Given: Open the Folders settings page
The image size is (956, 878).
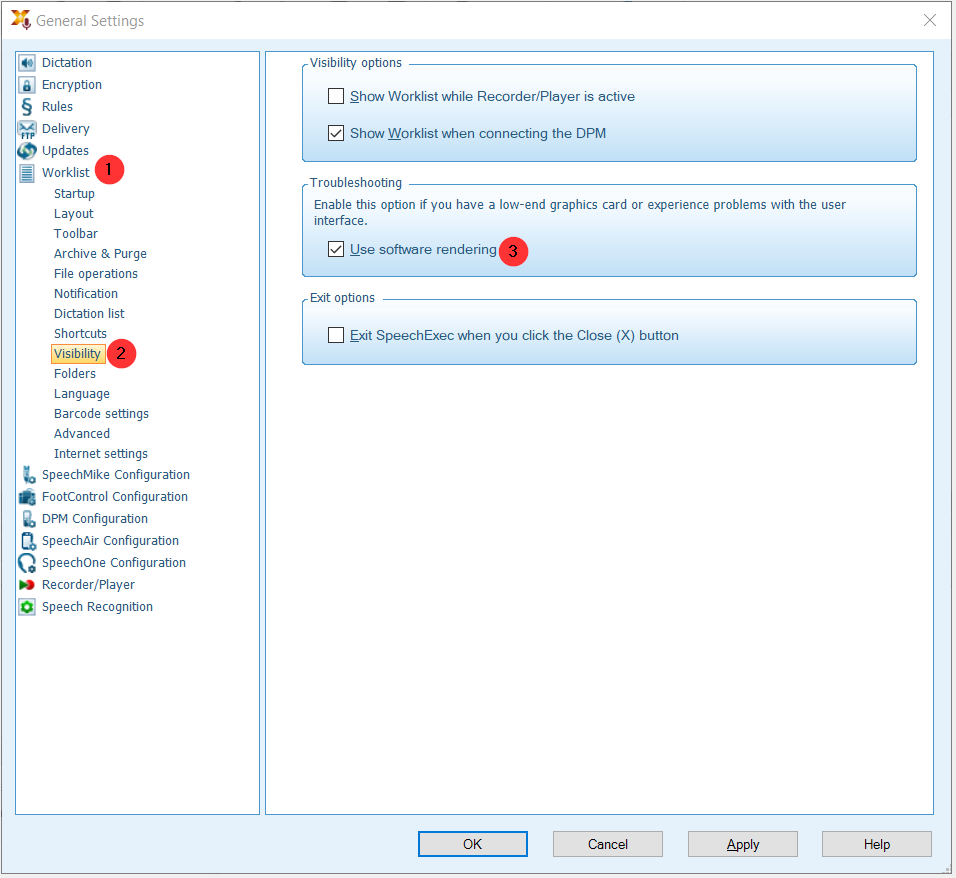Looking at the screenshot, I should [75, 373].
